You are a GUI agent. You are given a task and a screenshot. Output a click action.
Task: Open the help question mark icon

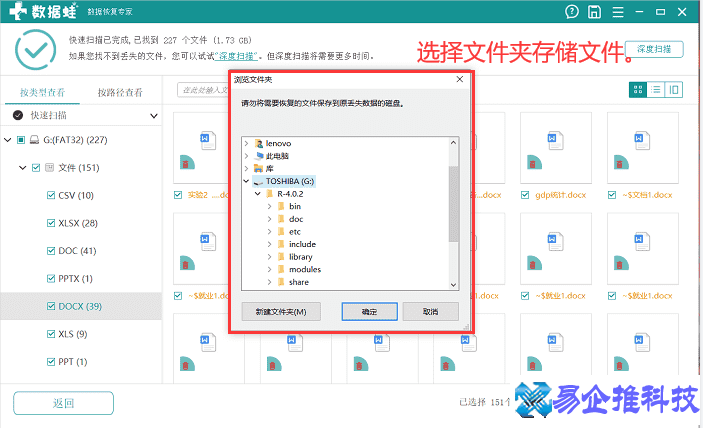pyautogui.click(x=572, y=12)
